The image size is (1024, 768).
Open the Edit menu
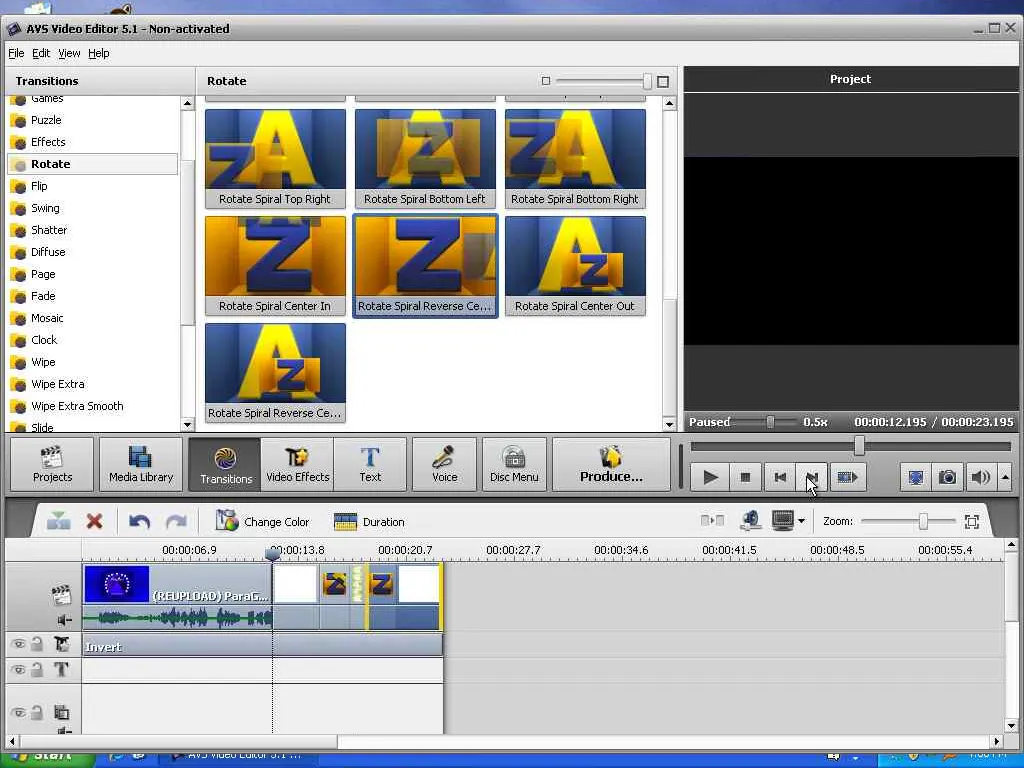pos(41,53)
